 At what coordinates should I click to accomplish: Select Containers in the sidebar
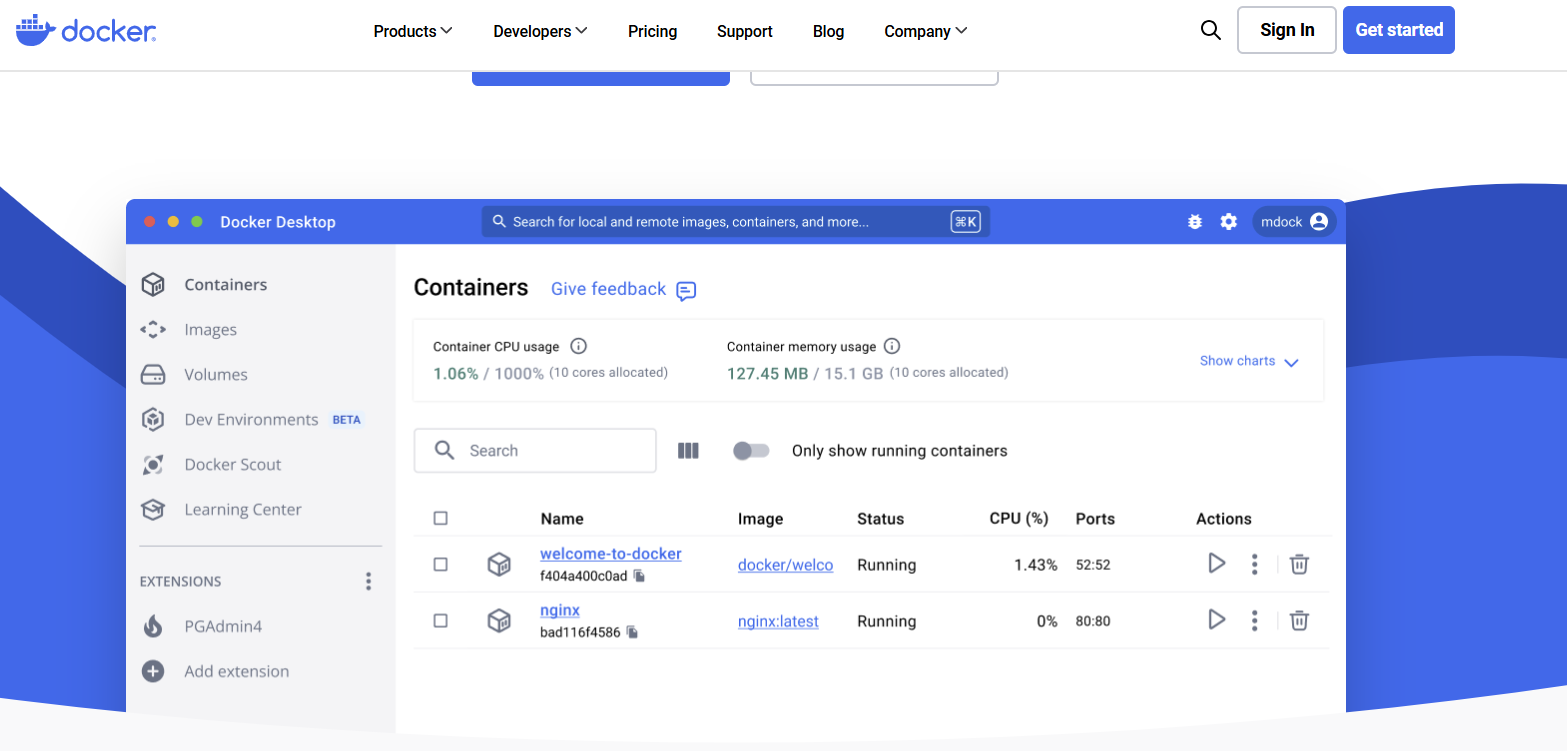click(x=226, y=285)
